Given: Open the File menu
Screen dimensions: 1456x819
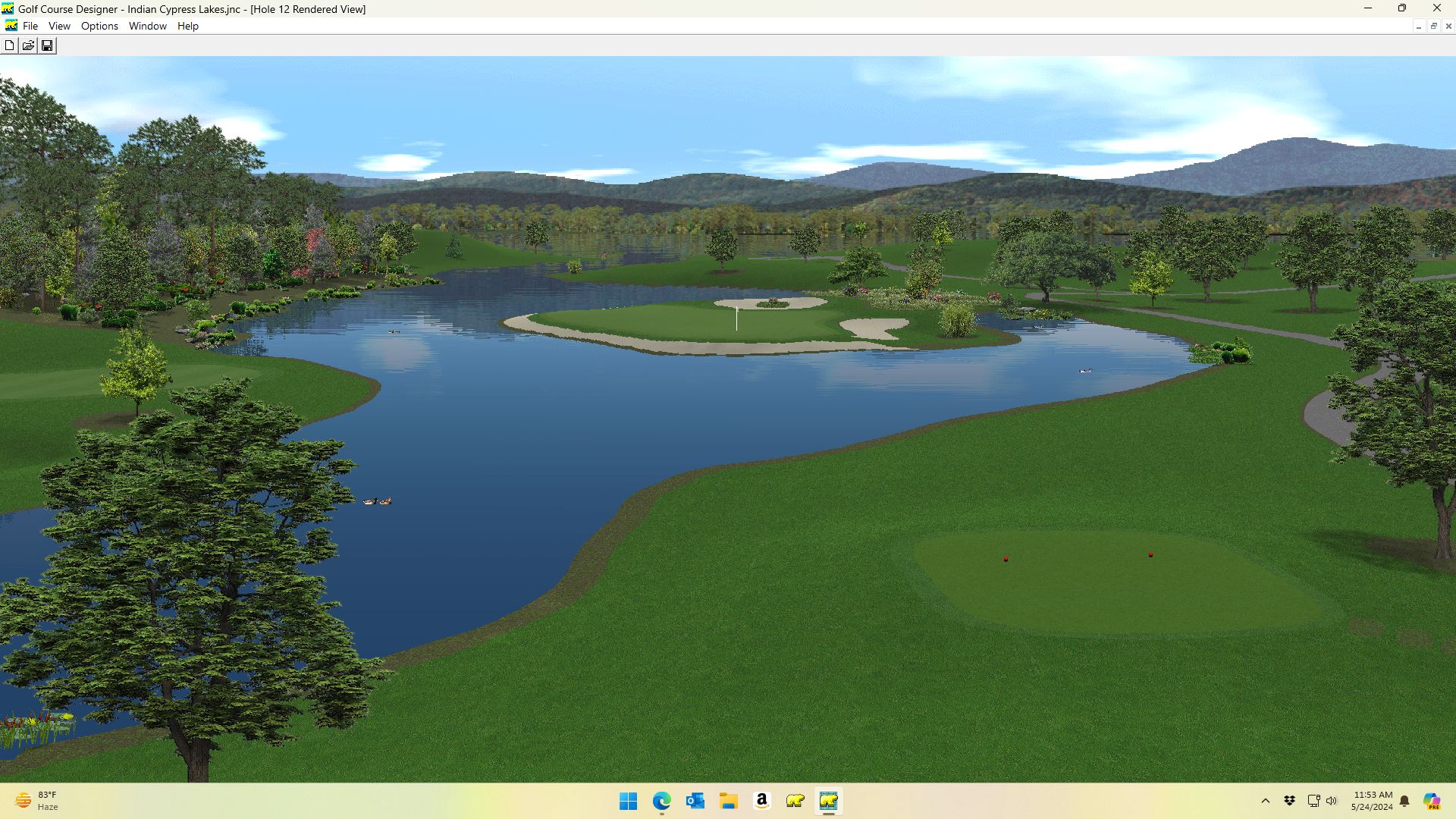Looking at the screenshot, I should click(30, 26).
